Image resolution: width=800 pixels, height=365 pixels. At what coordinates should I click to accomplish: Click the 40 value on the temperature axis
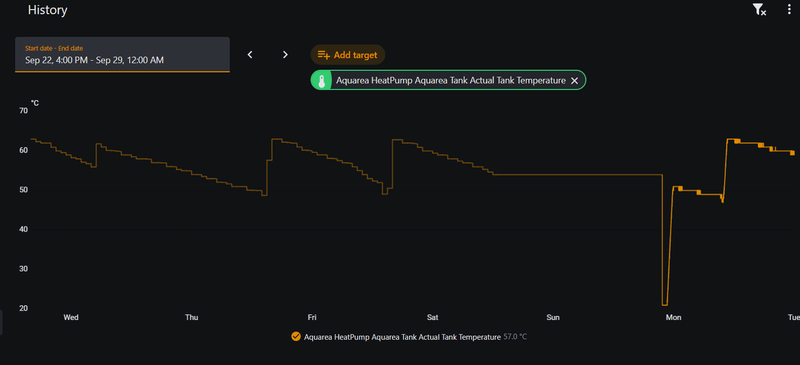tap(23, 229)
